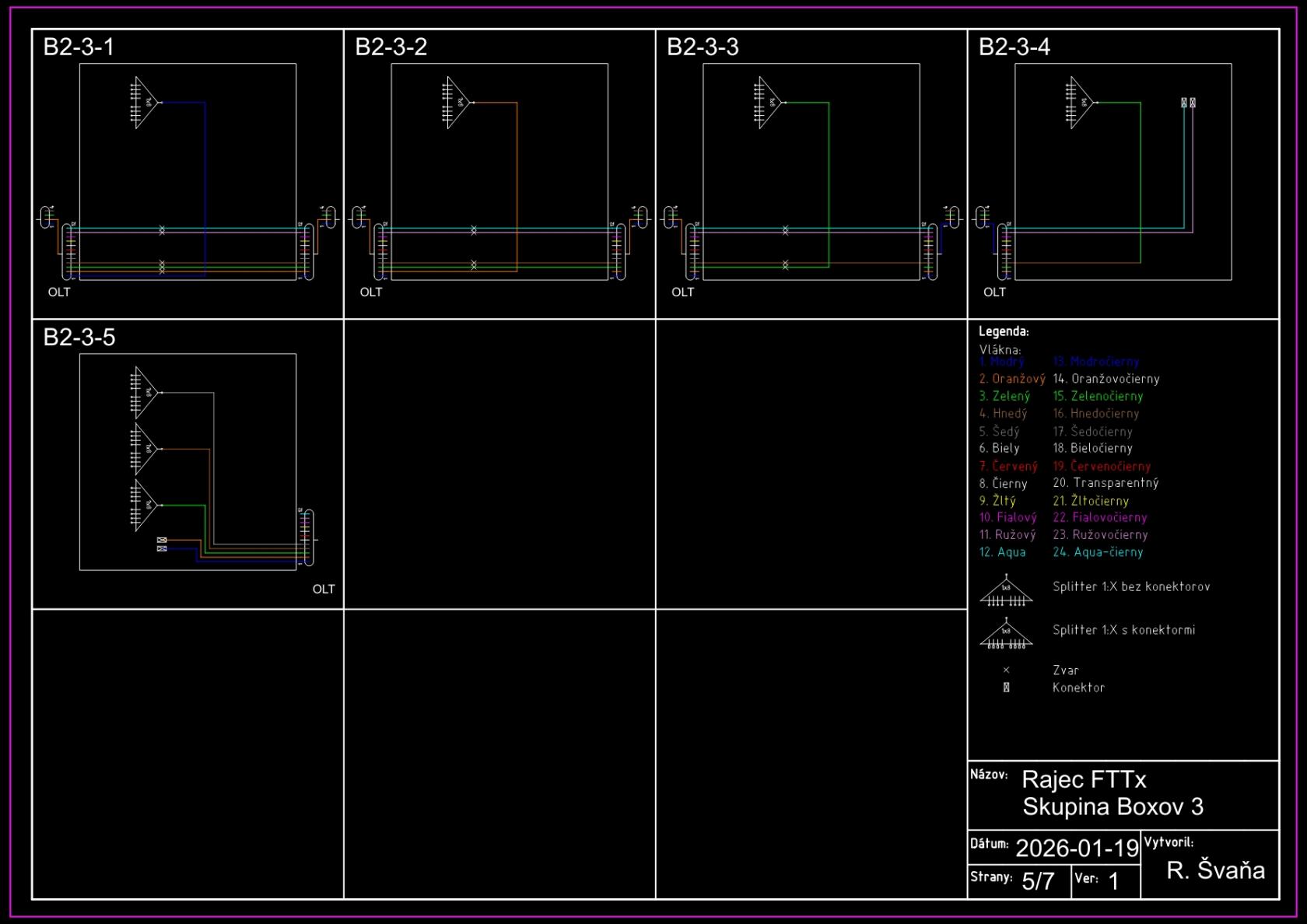1307x924 pixels.
Task: Click the splitter symbol in box B2-3-1
Action: point(146,103)
